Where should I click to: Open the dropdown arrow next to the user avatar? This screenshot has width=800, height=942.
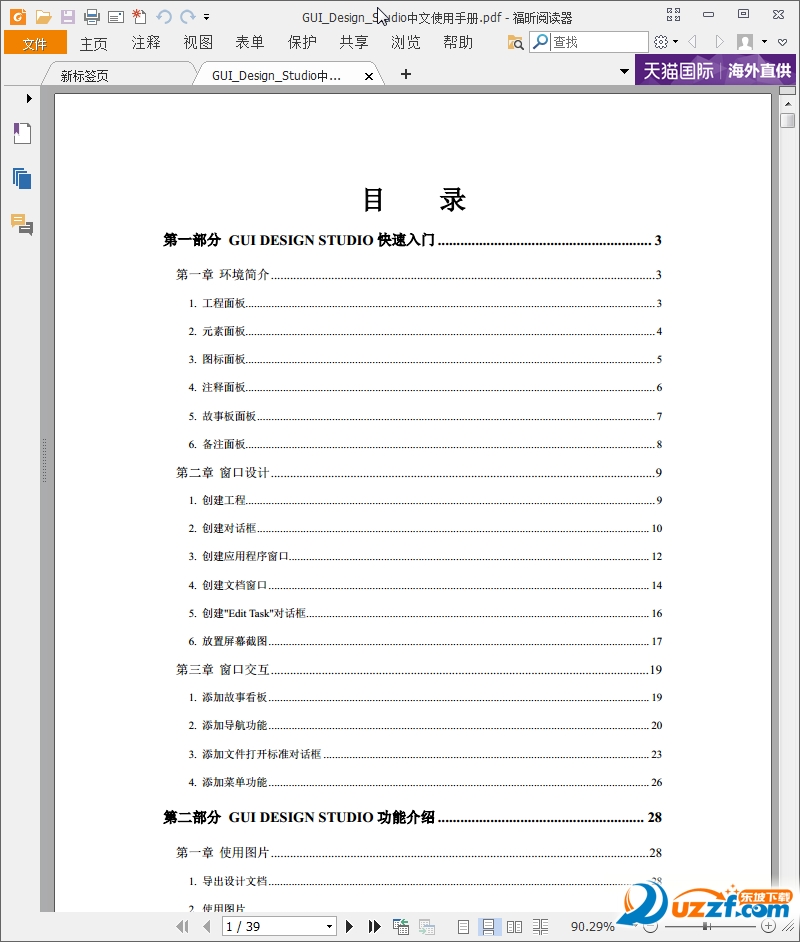click(764, 41)
